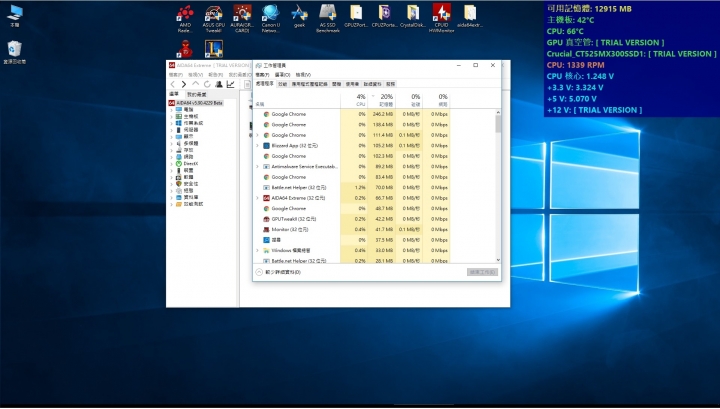Expand the Computer node in AIDA64 tree
The image size is (720, 409).
171,110
